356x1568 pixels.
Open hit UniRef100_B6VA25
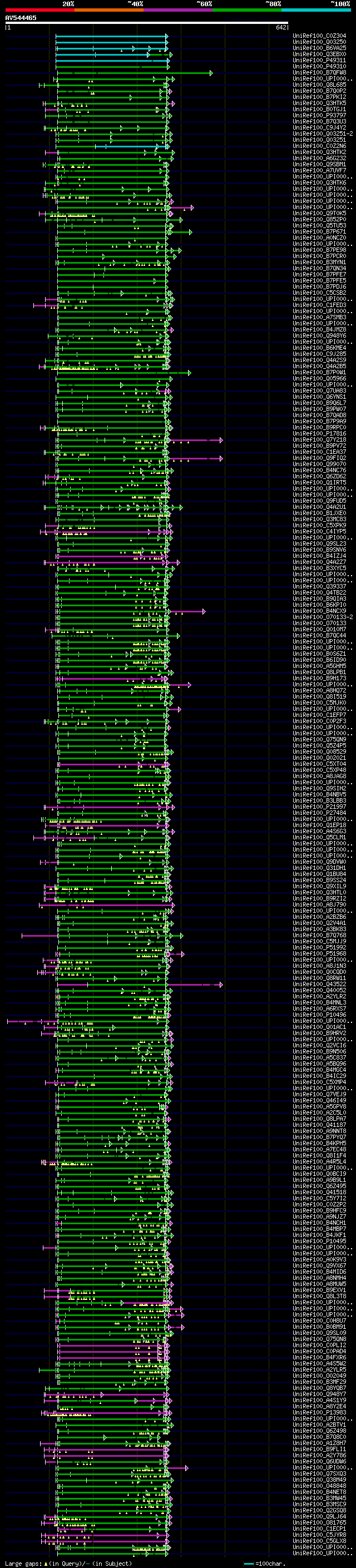pos(319,48)
